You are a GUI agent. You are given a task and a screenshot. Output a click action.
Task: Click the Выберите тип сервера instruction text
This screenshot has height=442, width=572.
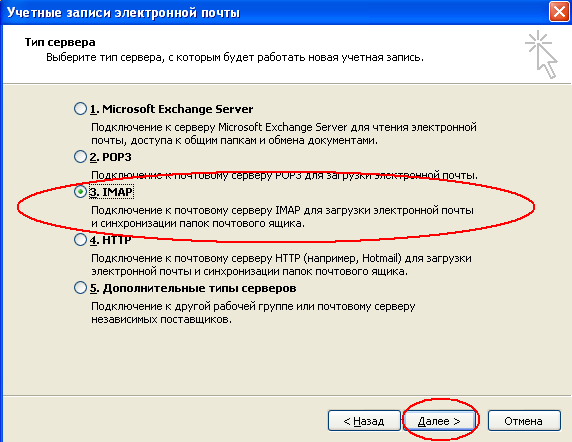235,58
